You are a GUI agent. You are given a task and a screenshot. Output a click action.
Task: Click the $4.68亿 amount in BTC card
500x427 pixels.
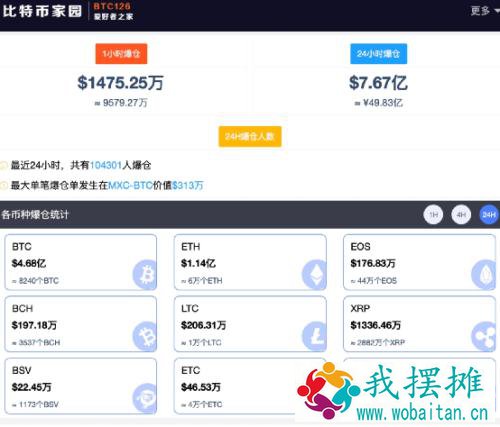click(x=29, y=263)
